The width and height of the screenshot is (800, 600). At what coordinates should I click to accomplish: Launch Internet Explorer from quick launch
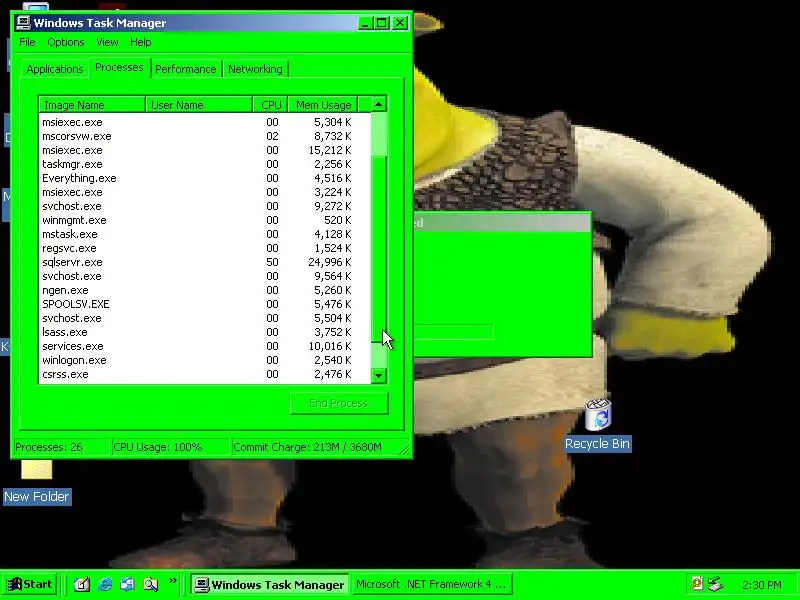pyautogui.click(x=105, y=584)
